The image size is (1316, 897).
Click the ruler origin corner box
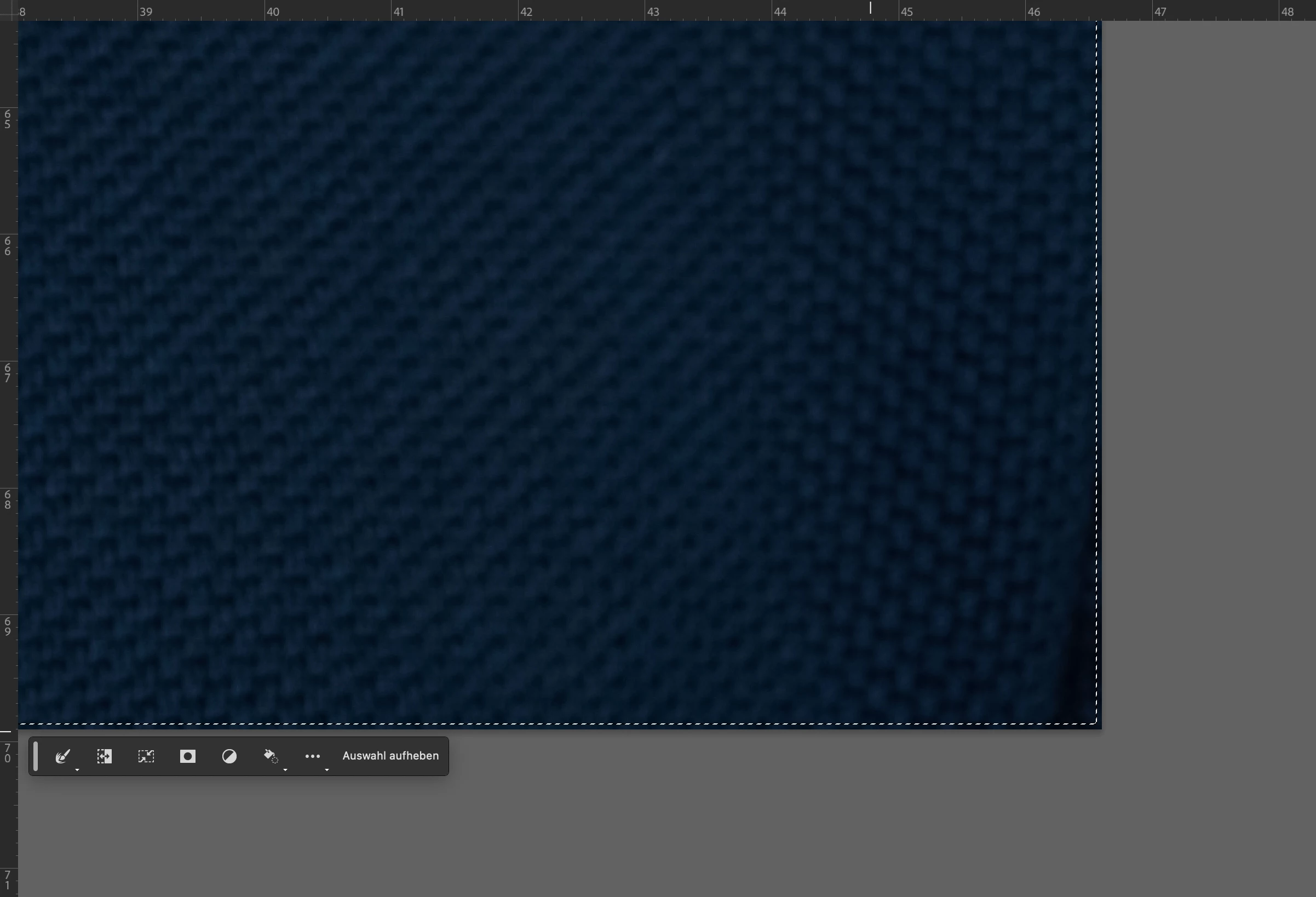click(9, 10)
